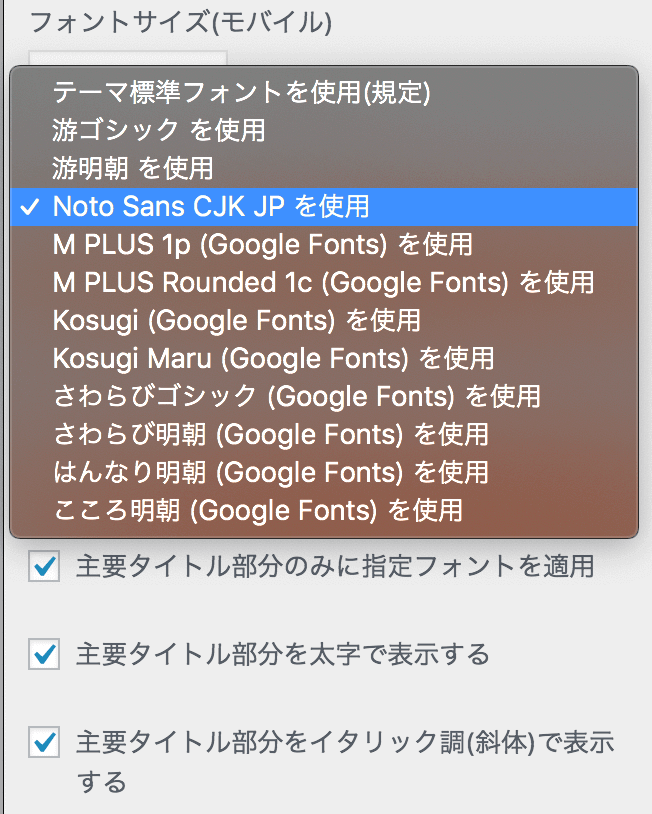Select こころ明朝 (Google Fonts) option

(257, 510)
